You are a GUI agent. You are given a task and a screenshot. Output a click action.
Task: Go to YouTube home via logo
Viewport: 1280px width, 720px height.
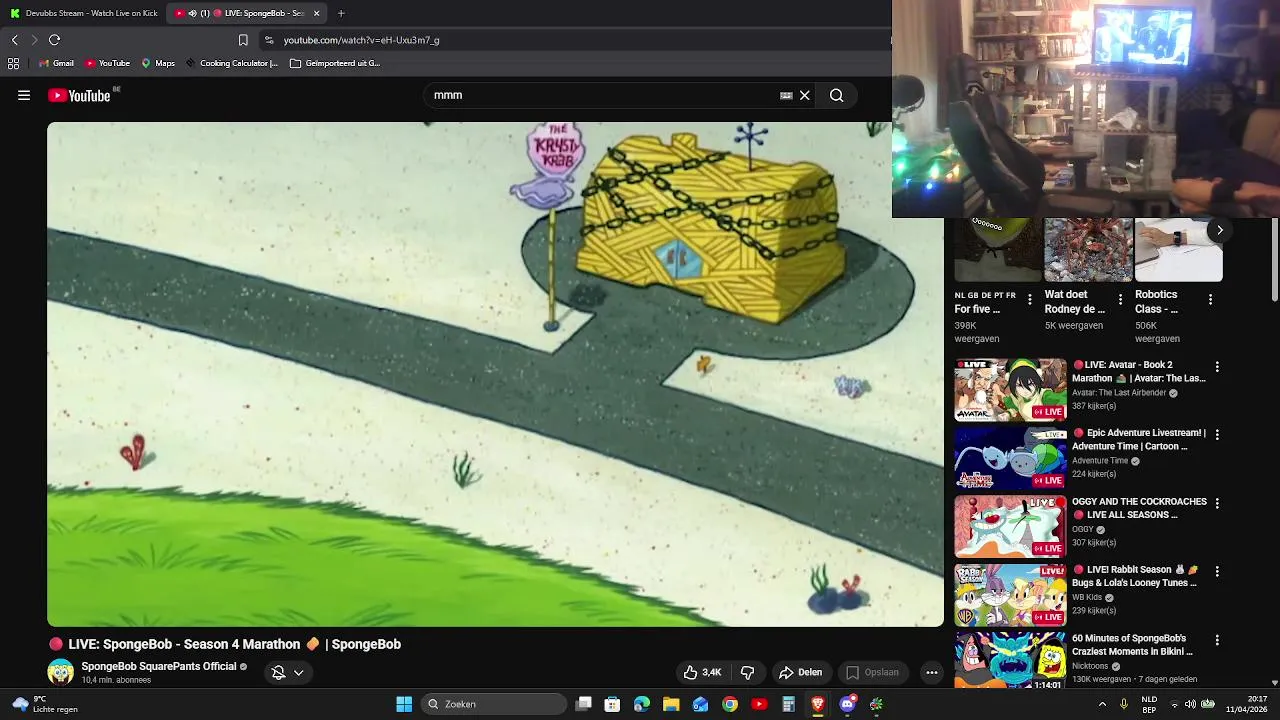80,95
